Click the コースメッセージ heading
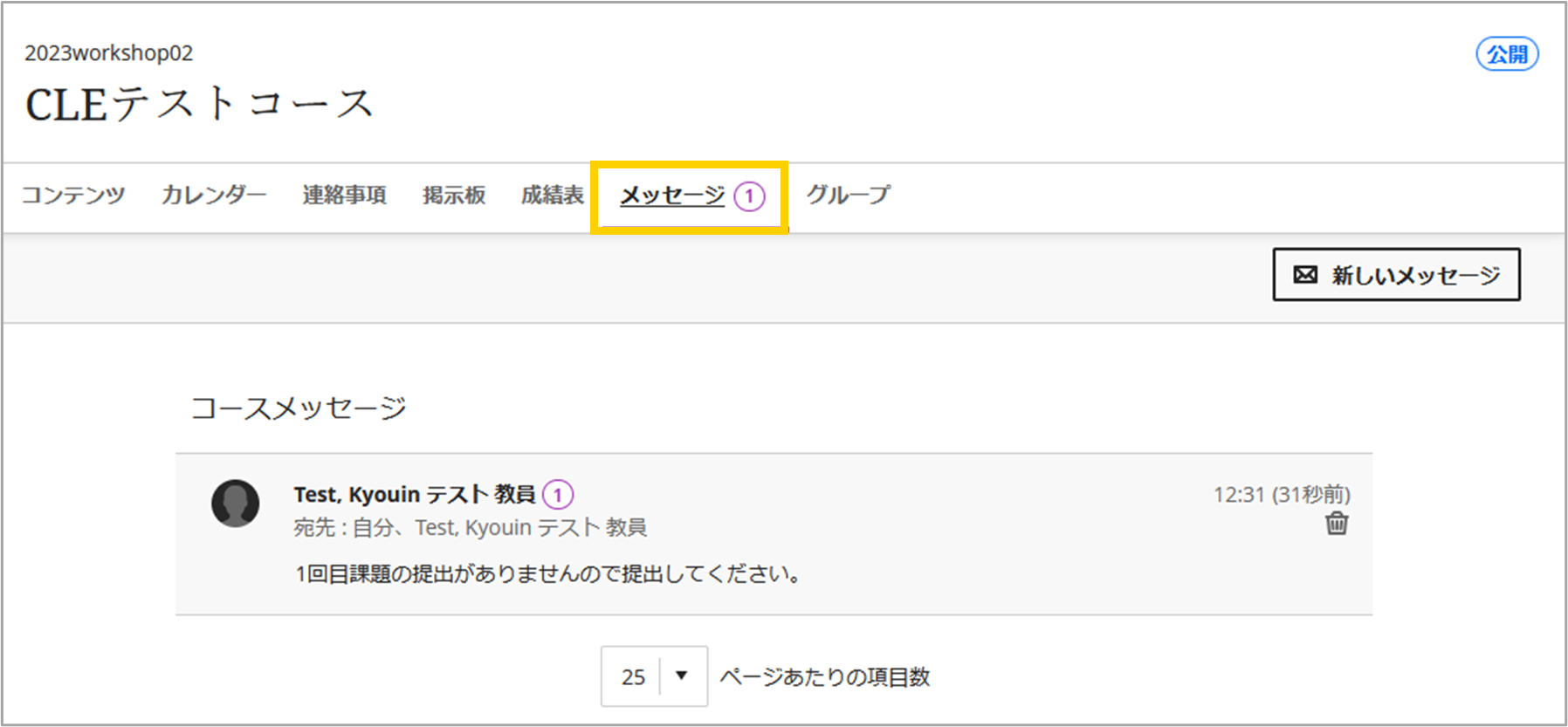 [299, 408]
